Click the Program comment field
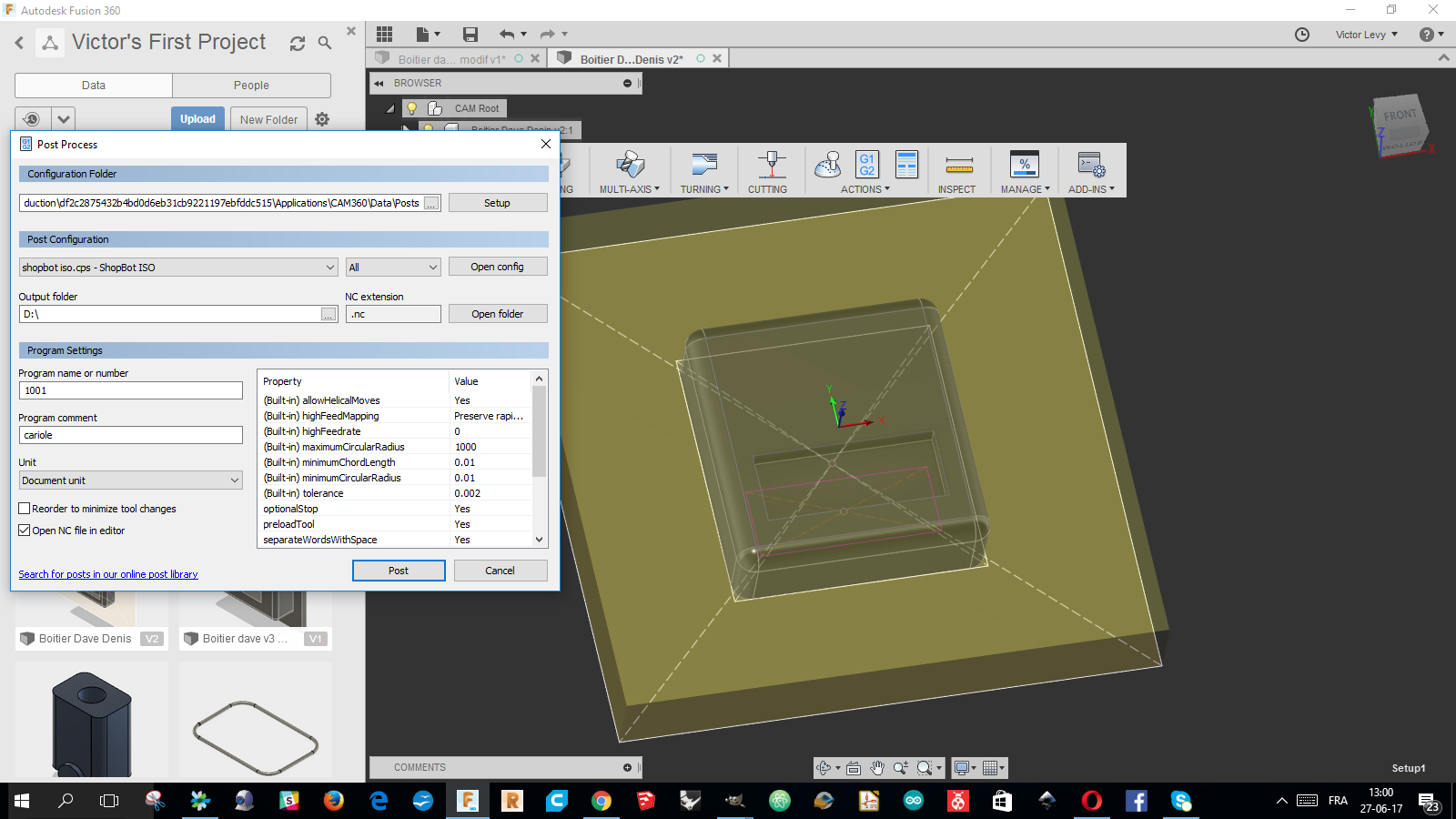The image size is (1456, 819). (x=131, y=435)
